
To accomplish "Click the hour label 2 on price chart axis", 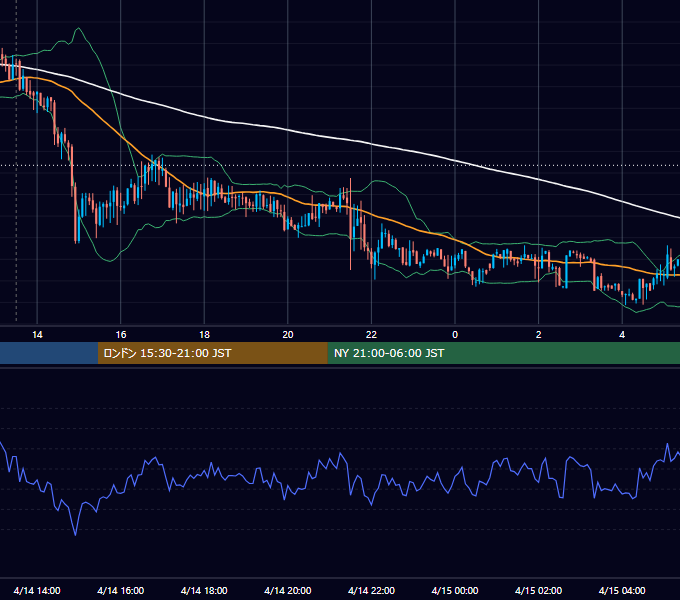I will 539,335.
